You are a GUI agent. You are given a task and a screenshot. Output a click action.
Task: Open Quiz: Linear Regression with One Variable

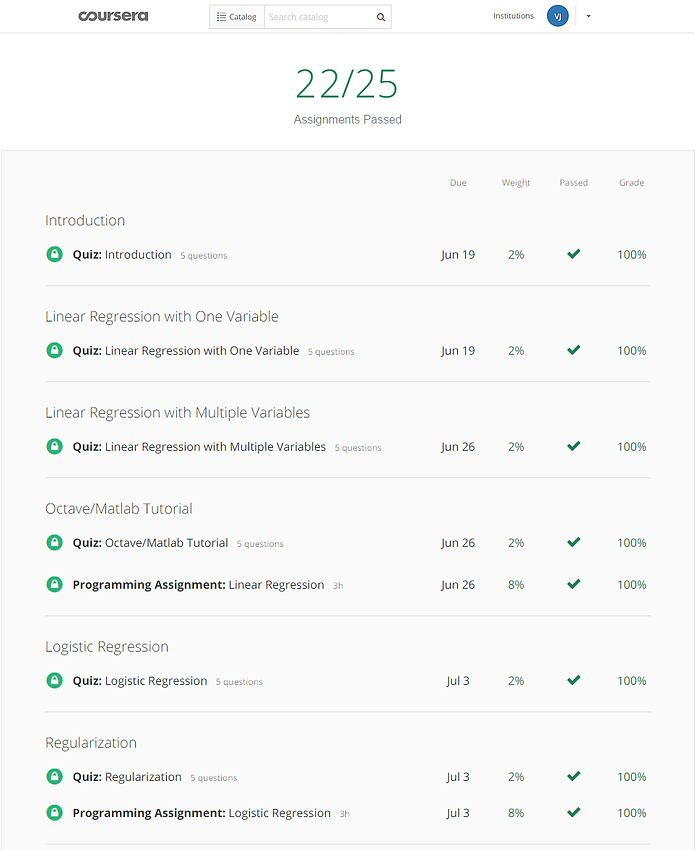coord(186,351)
